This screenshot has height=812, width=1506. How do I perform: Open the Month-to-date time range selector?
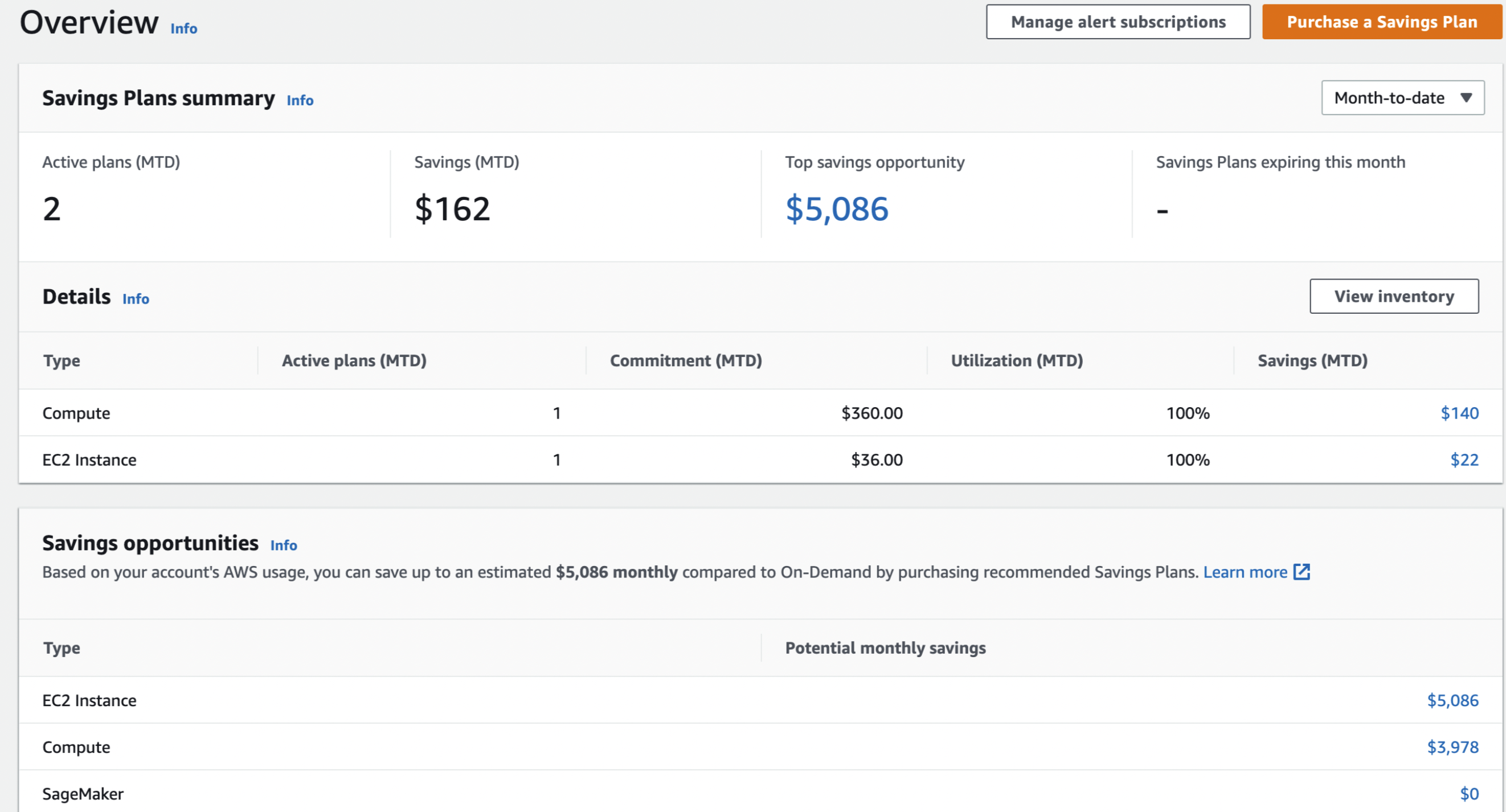1402,98
